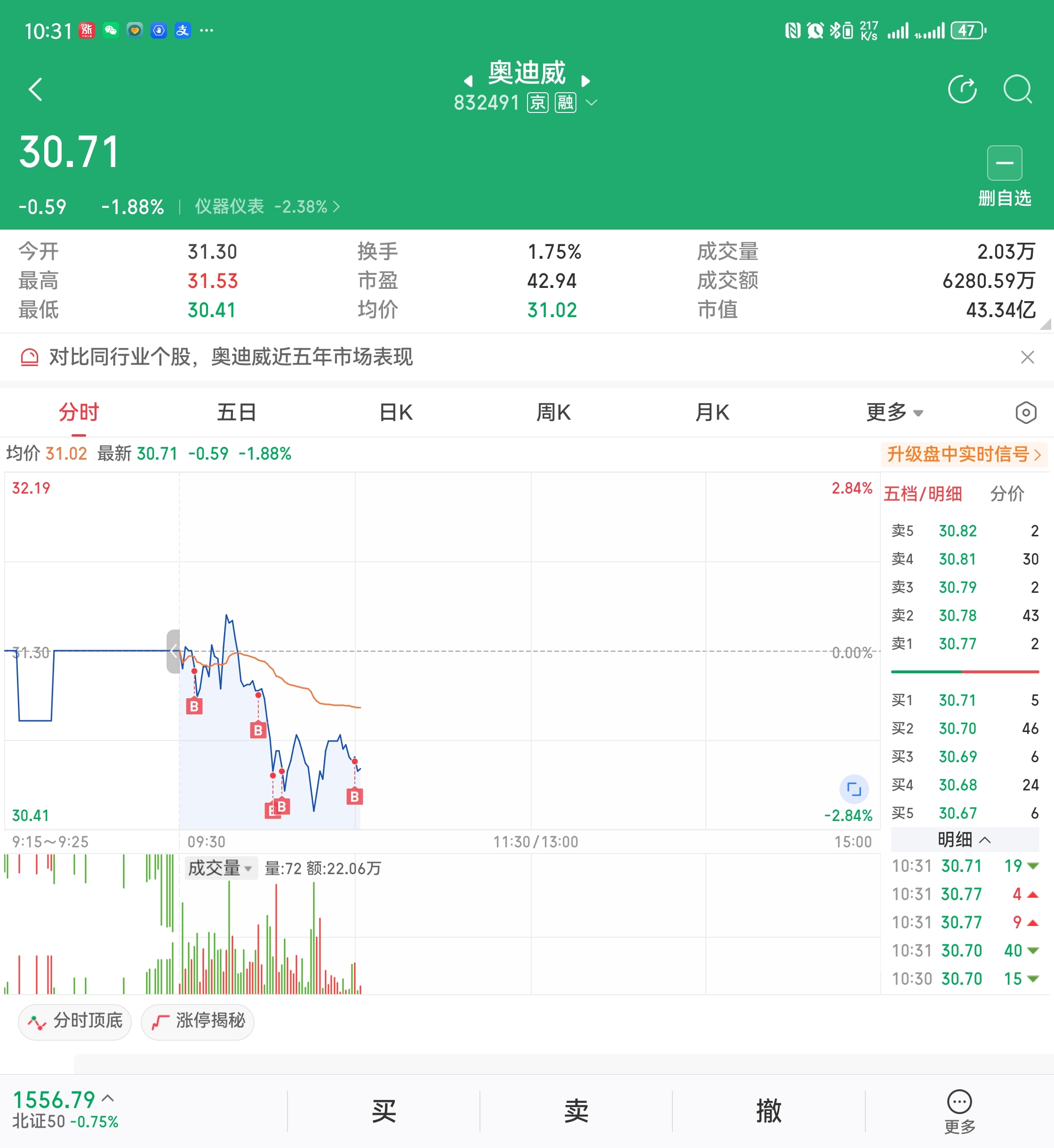Select 买1 price 30.71 row
Screen dimensions: 1054x1148
[x=965, y=700]
